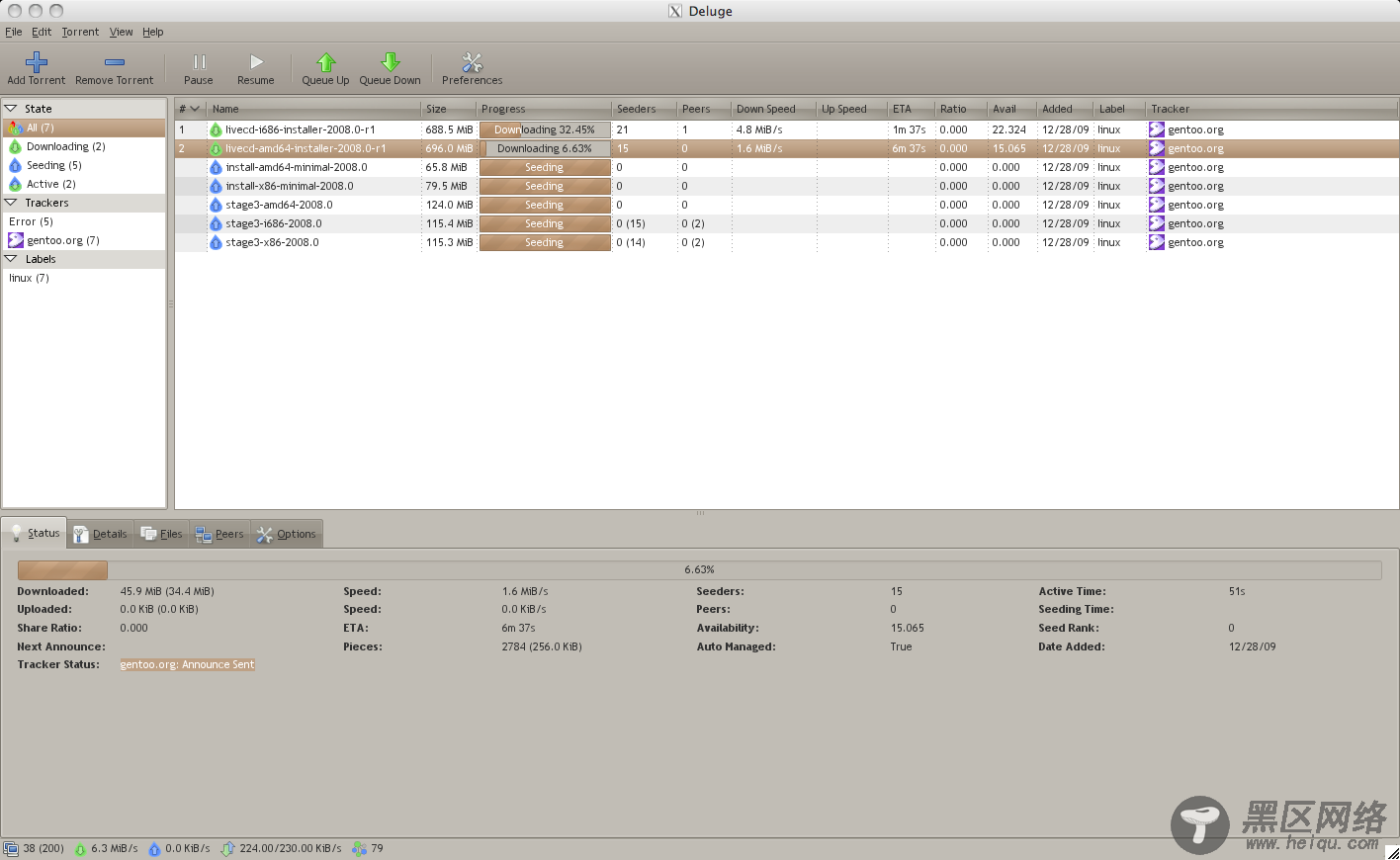The width and height of the screenshot is (1400, 860).
Task: Select the install-amd64-minimal-2008.0 torrent name
Action: [297, 167]
